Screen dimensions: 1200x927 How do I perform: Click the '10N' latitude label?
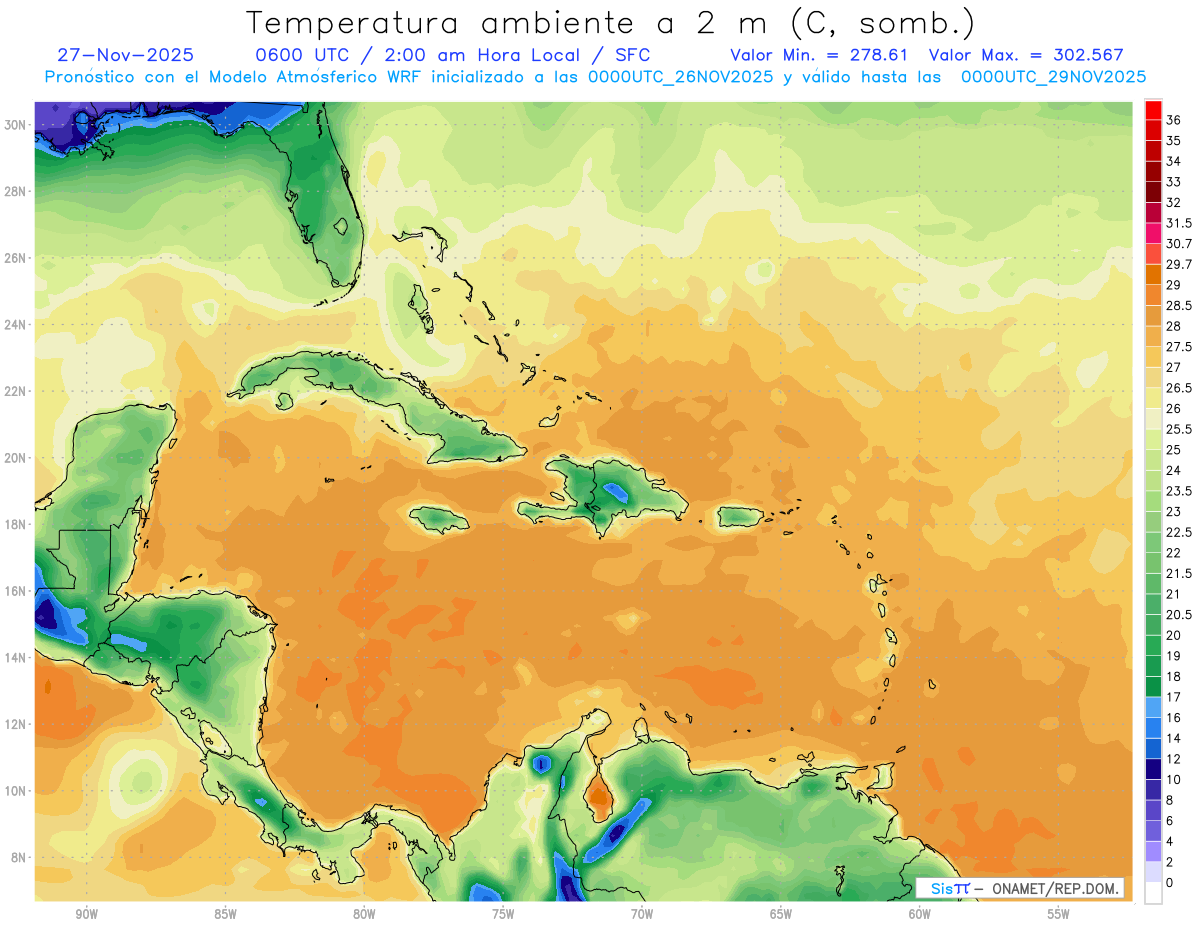pyautogui.click(x=16, y=791)
